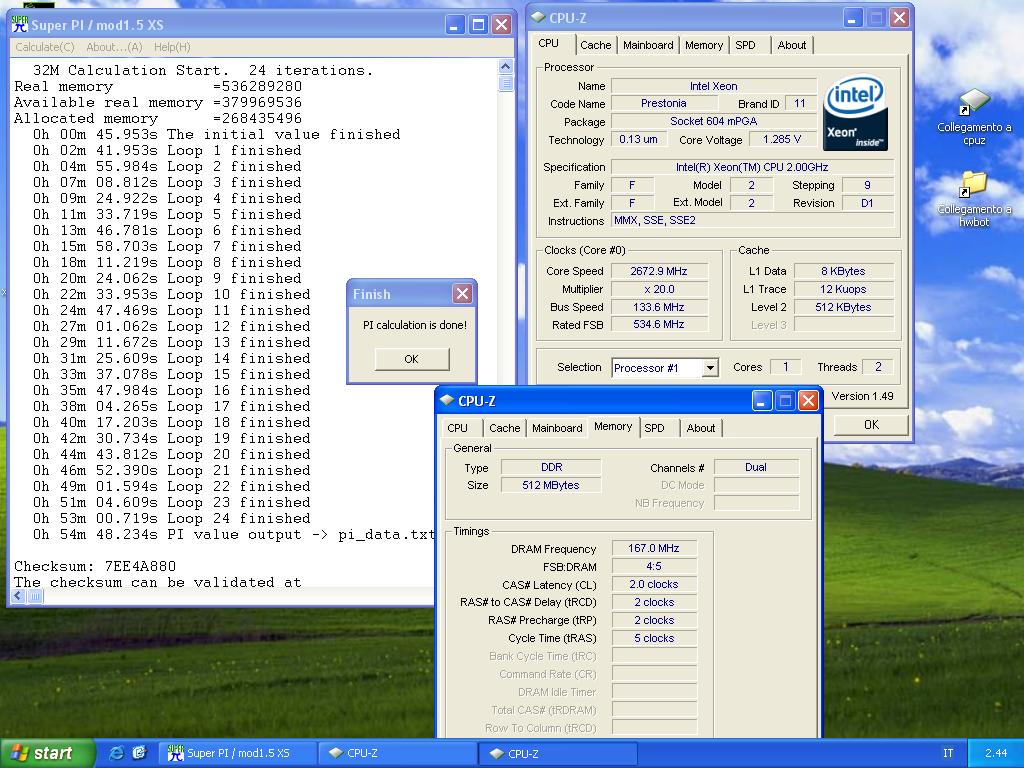
Task: Click the DRAM Frequency value 167.0 MHz
Action: [x=654, y=549]
